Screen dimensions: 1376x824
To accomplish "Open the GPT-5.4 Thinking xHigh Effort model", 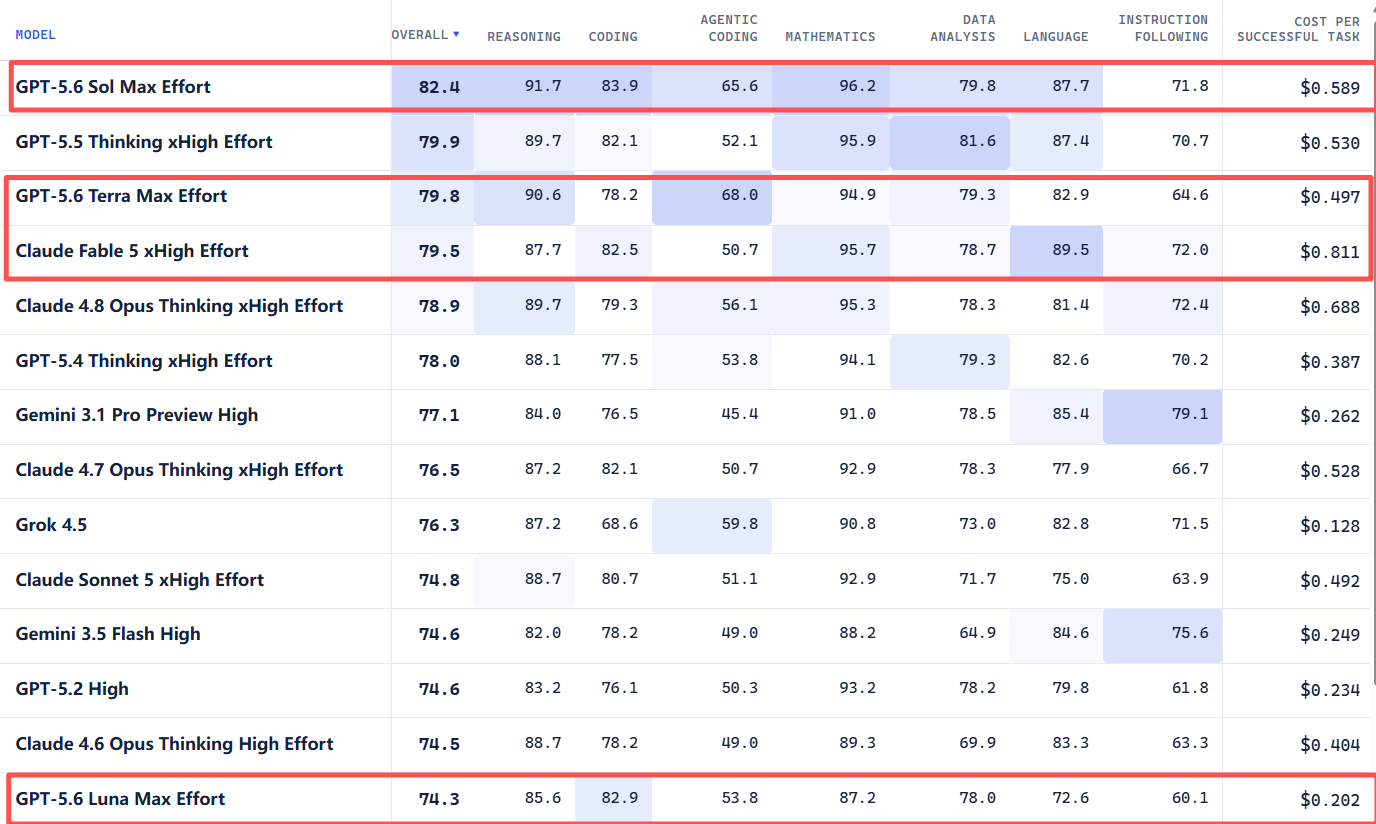I will click(144, 361).
